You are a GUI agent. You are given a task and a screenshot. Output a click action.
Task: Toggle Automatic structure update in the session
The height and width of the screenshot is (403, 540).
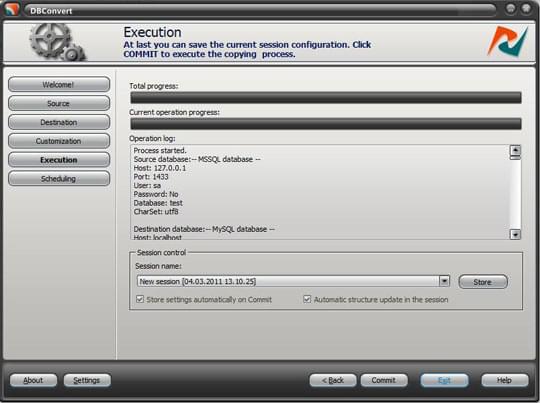coord(307,299)
